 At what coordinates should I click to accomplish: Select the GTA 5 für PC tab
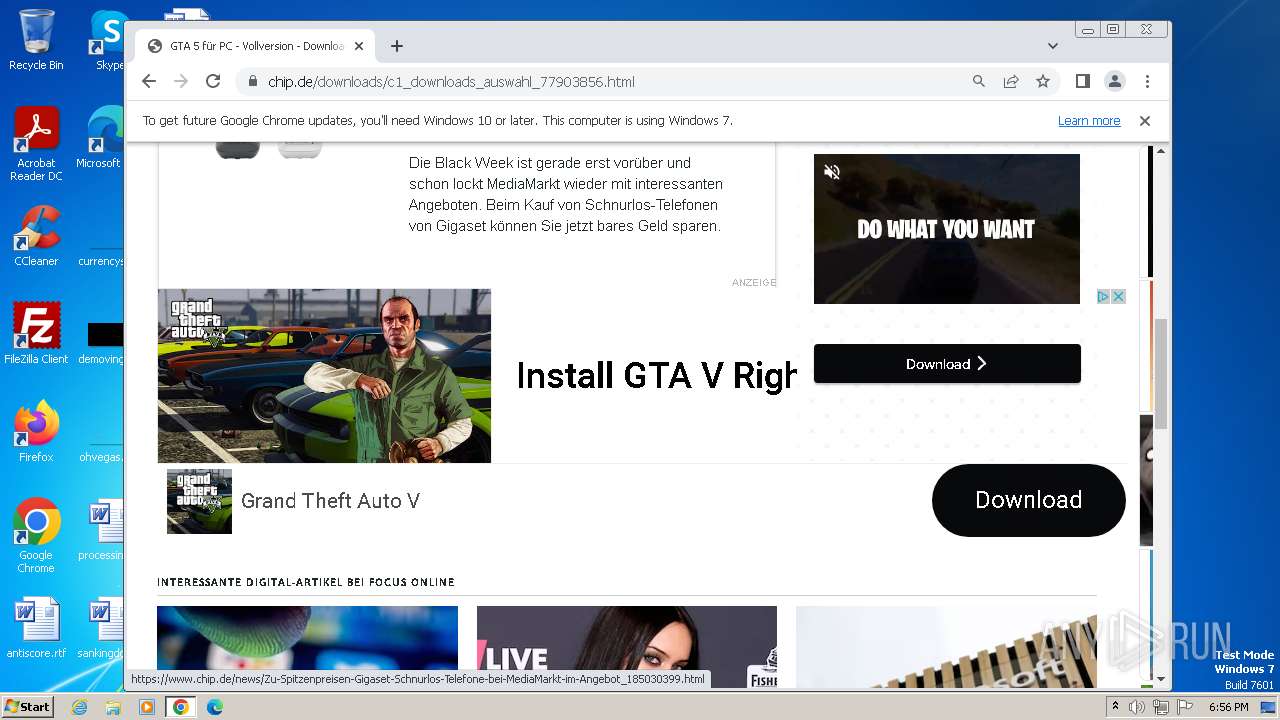point(255,46)
